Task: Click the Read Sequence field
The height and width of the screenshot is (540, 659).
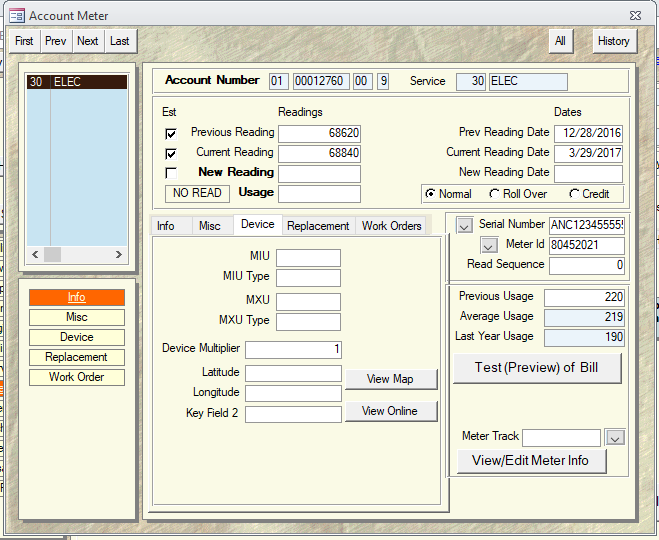Action: coord(587,266)
